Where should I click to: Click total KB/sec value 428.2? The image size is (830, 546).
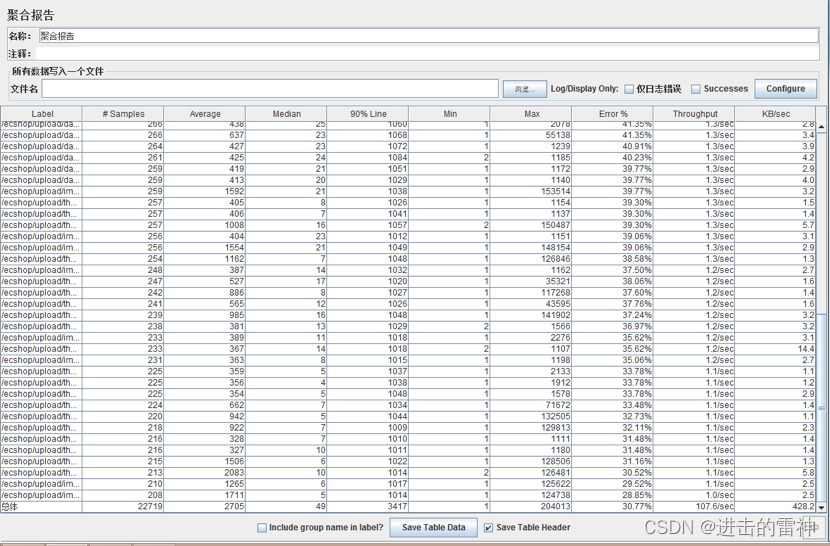click(803, 507)
